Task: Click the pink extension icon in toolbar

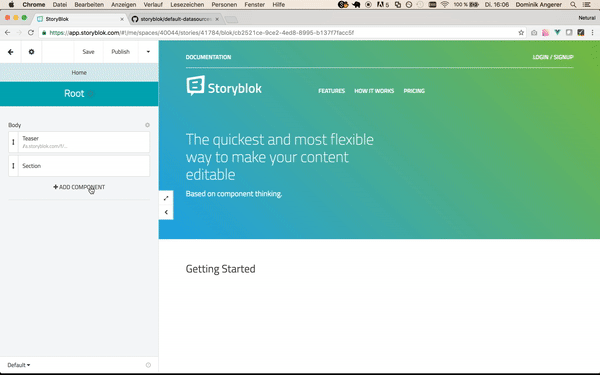Action: tap(545, 33)
